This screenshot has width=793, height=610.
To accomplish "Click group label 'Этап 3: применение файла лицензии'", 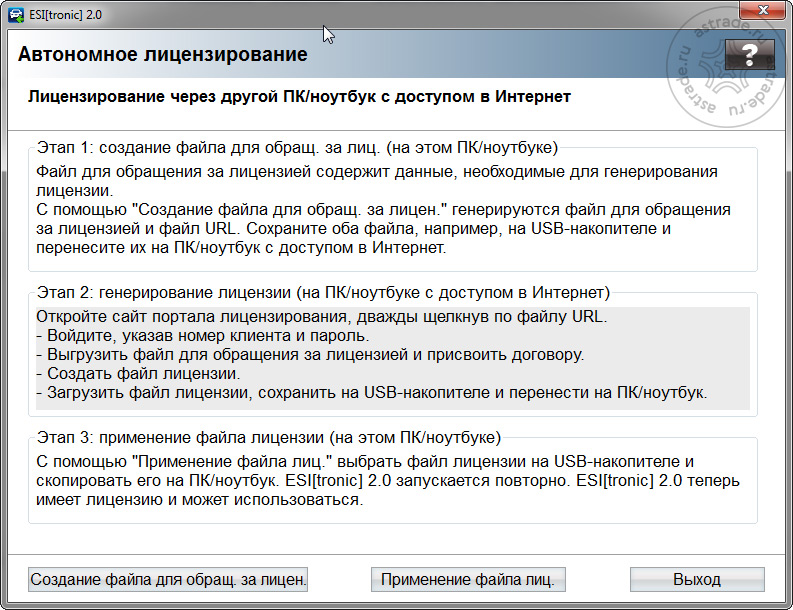I will tap(181, 438).
